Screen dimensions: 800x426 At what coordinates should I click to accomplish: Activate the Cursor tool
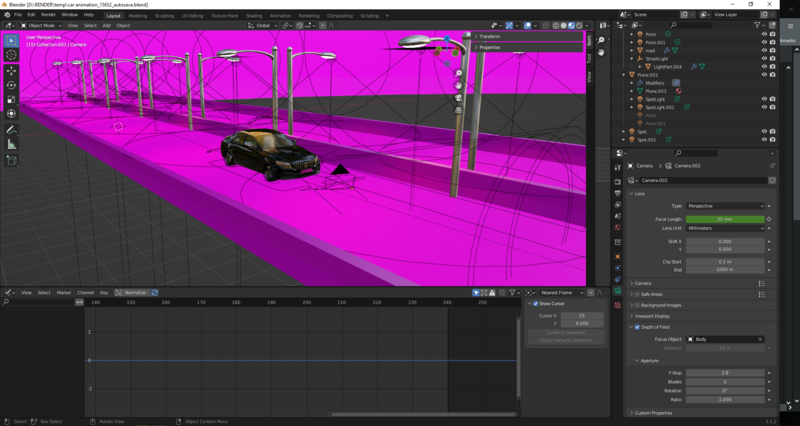pos(11,56)
